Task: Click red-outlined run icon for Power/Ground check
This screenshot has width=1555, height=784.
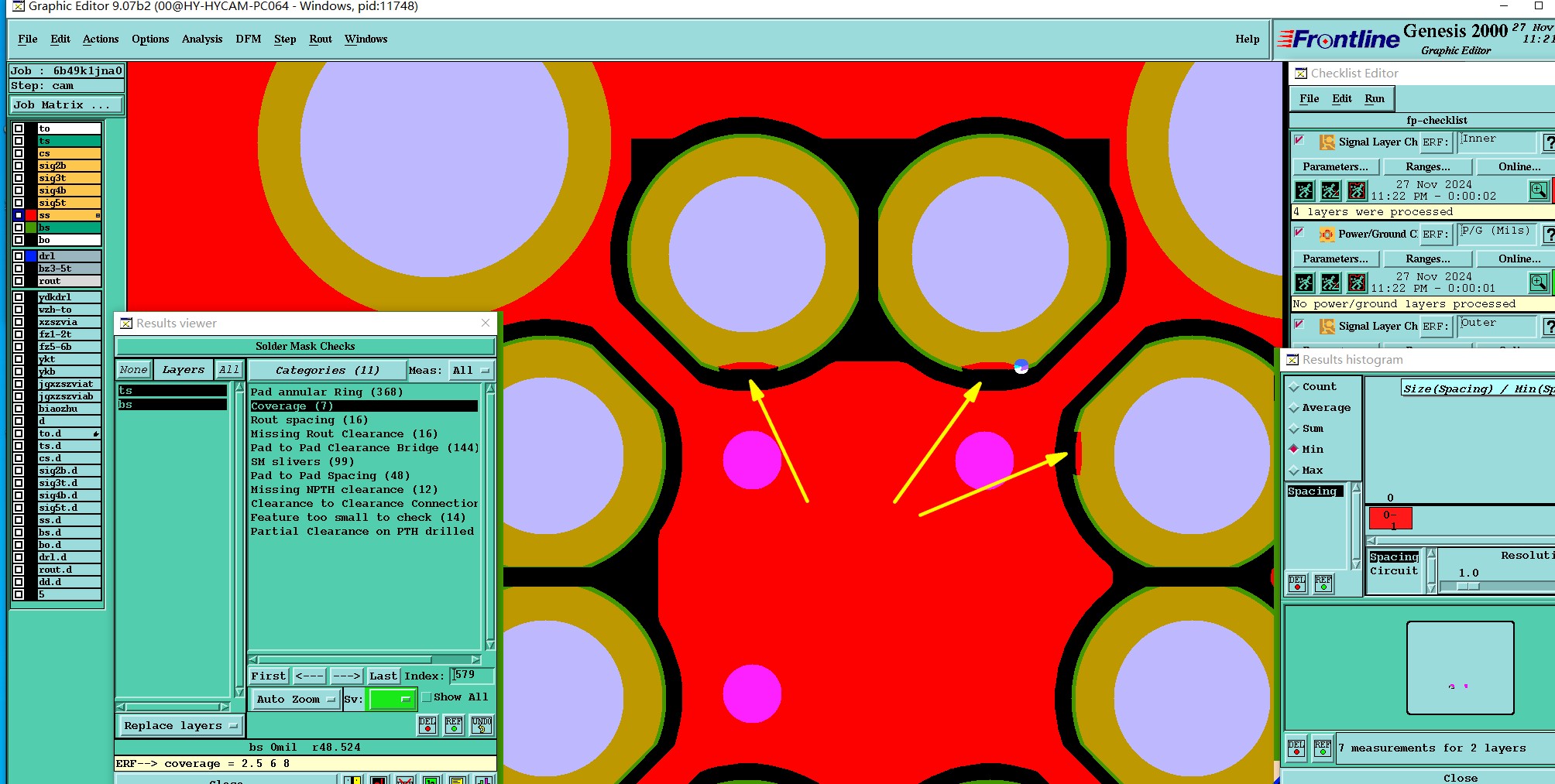Action: click(1357, 282)
